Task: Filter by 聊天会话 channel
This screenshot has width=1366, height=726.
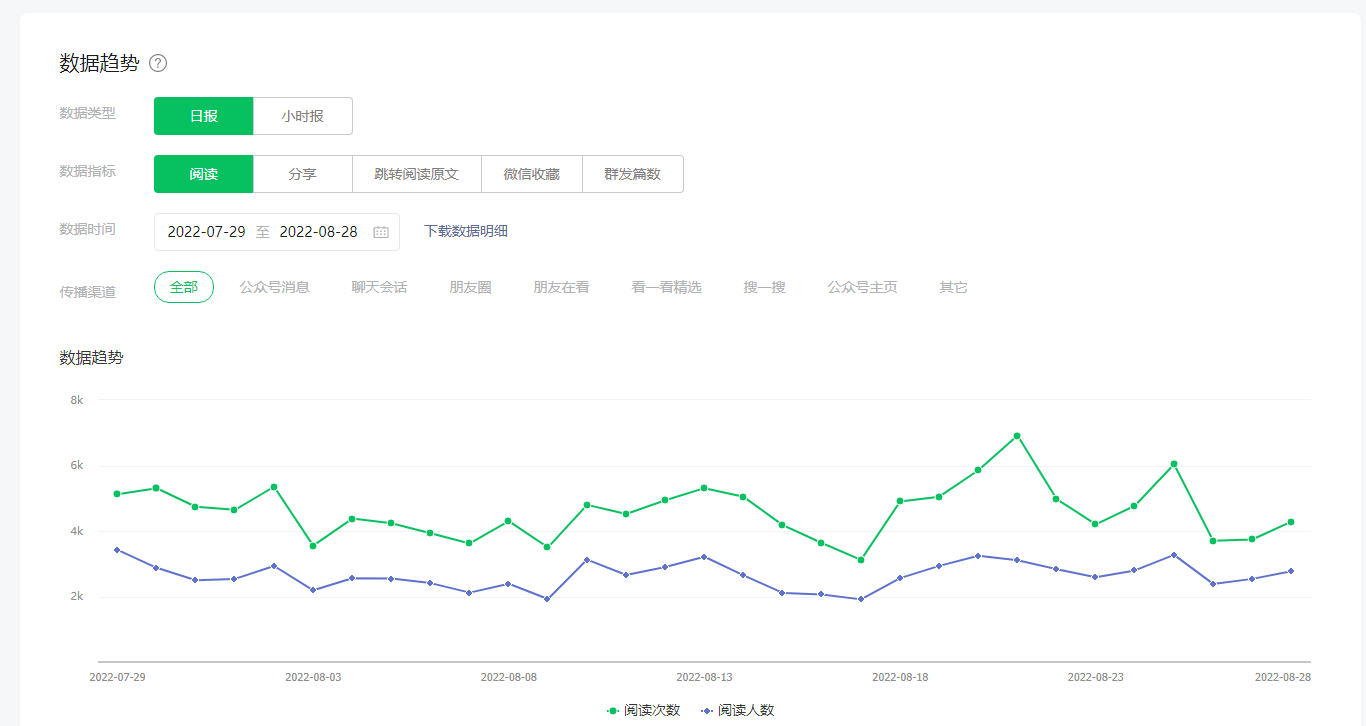Action: [379, 287]
